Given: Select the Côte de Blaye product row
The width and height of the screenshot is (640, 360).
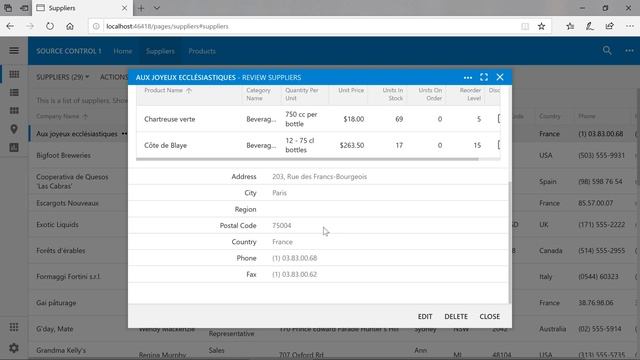Looking at the screenshot, I should point(318,145).
